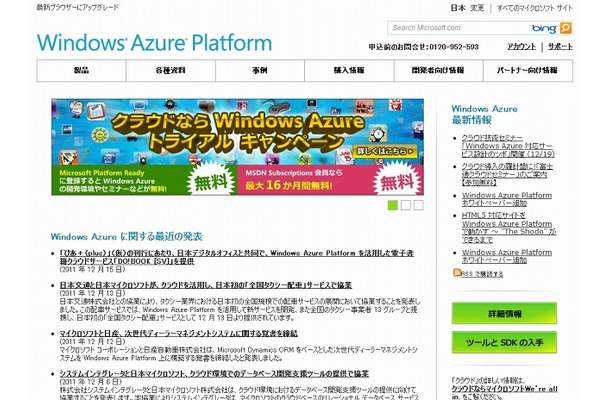
Task: Open すべてのマイクロソフト サイト link
Action: coord(535,8)
